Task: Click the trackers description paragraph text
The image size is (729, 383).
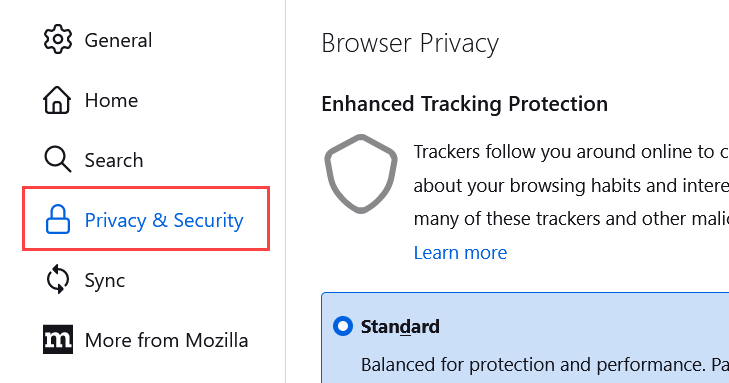Action: pos(571,185)
